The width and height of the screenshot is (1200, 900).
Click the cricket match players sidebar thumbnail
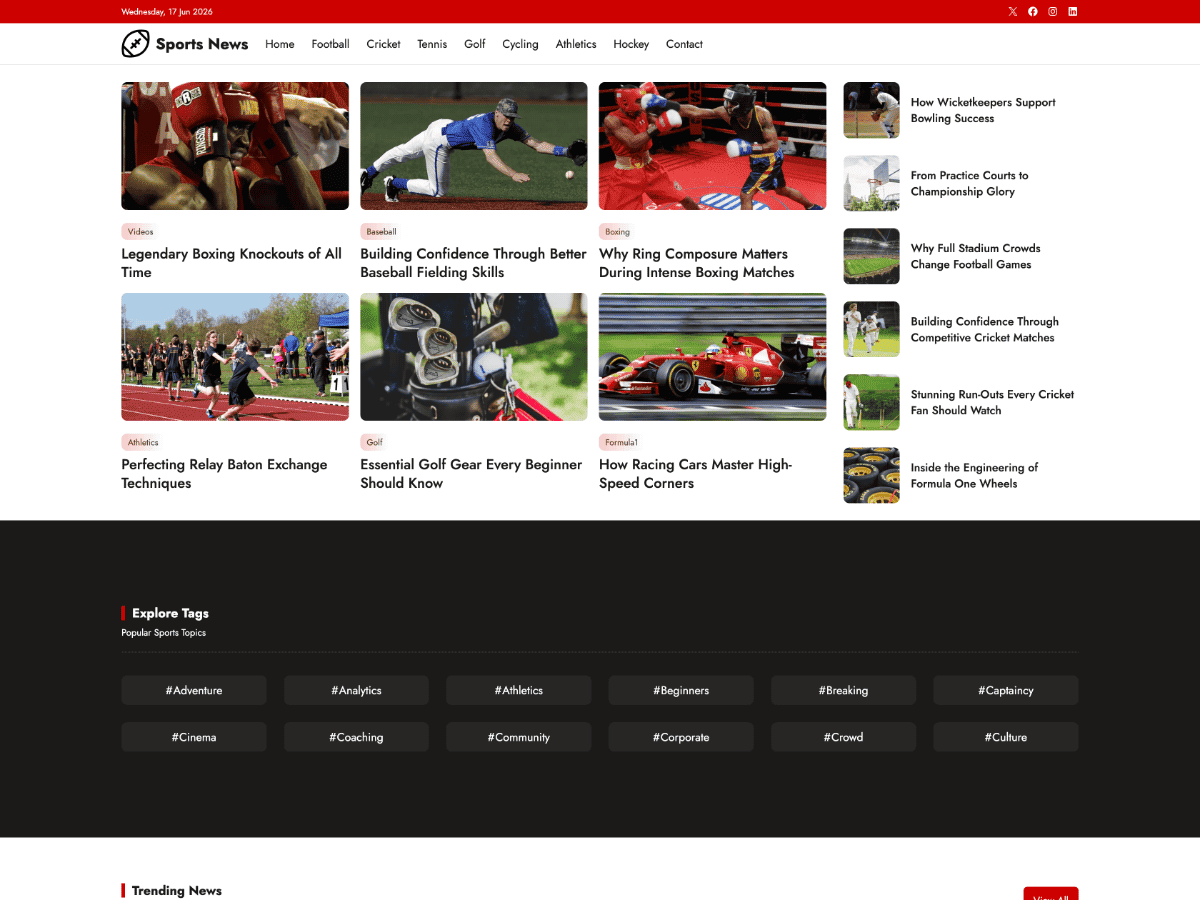click(x=871, y=329)
